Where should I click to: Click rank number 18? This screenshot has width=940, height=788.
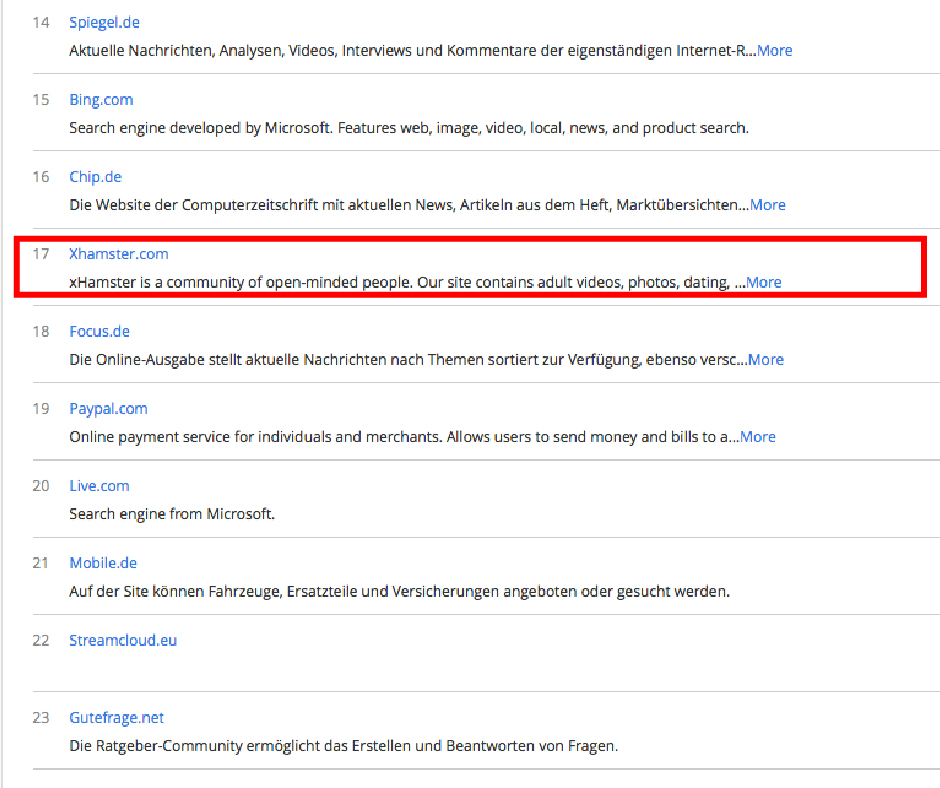point(41,332)
